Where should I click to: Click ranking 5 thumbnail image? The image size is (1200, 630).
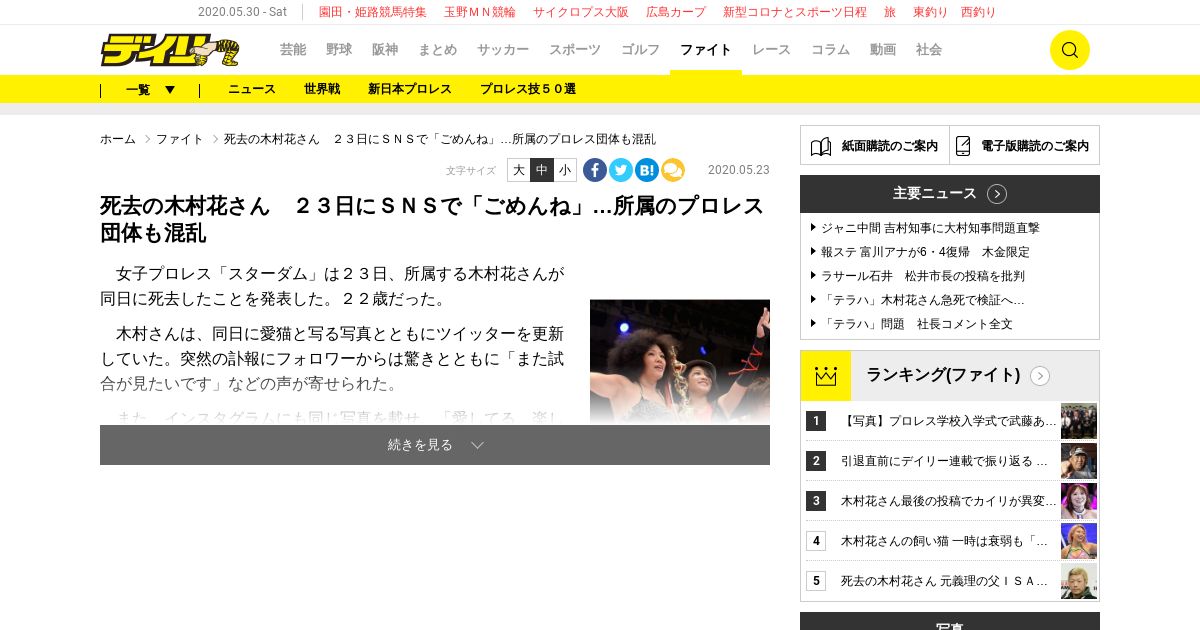click(x=1079, y=581)
